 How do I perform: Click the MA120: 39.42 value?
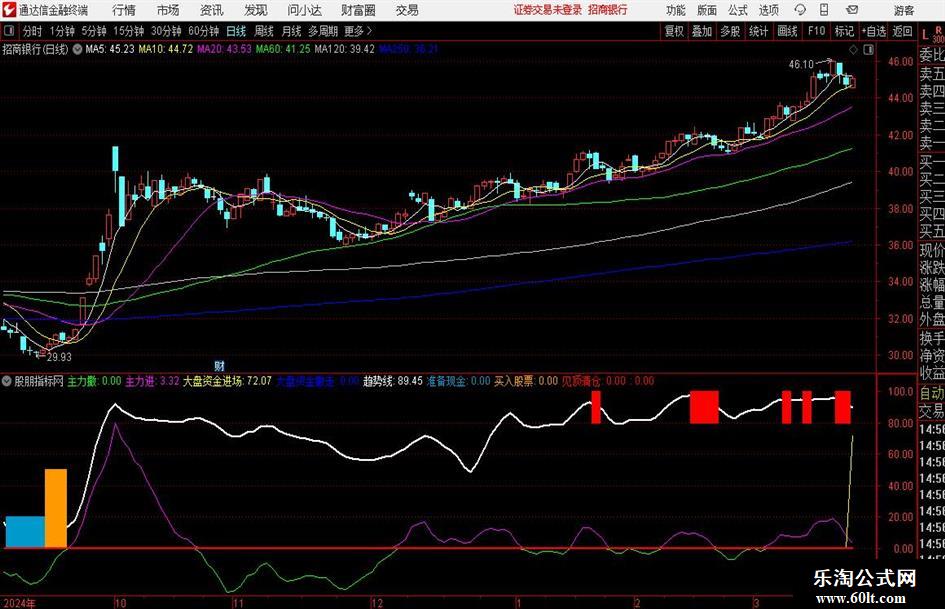344,49
